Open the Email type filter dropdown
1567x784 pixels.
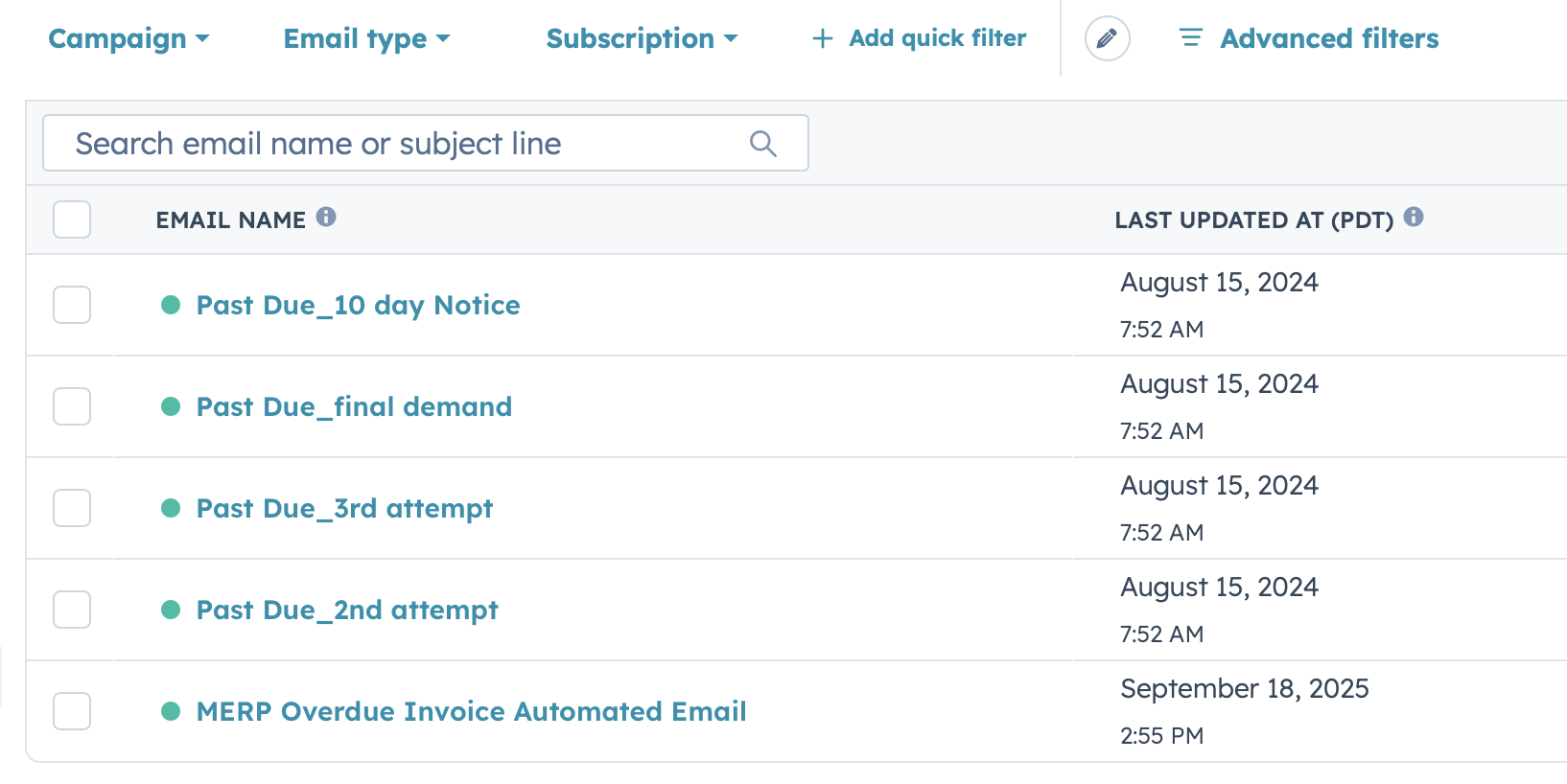point(365,38)
